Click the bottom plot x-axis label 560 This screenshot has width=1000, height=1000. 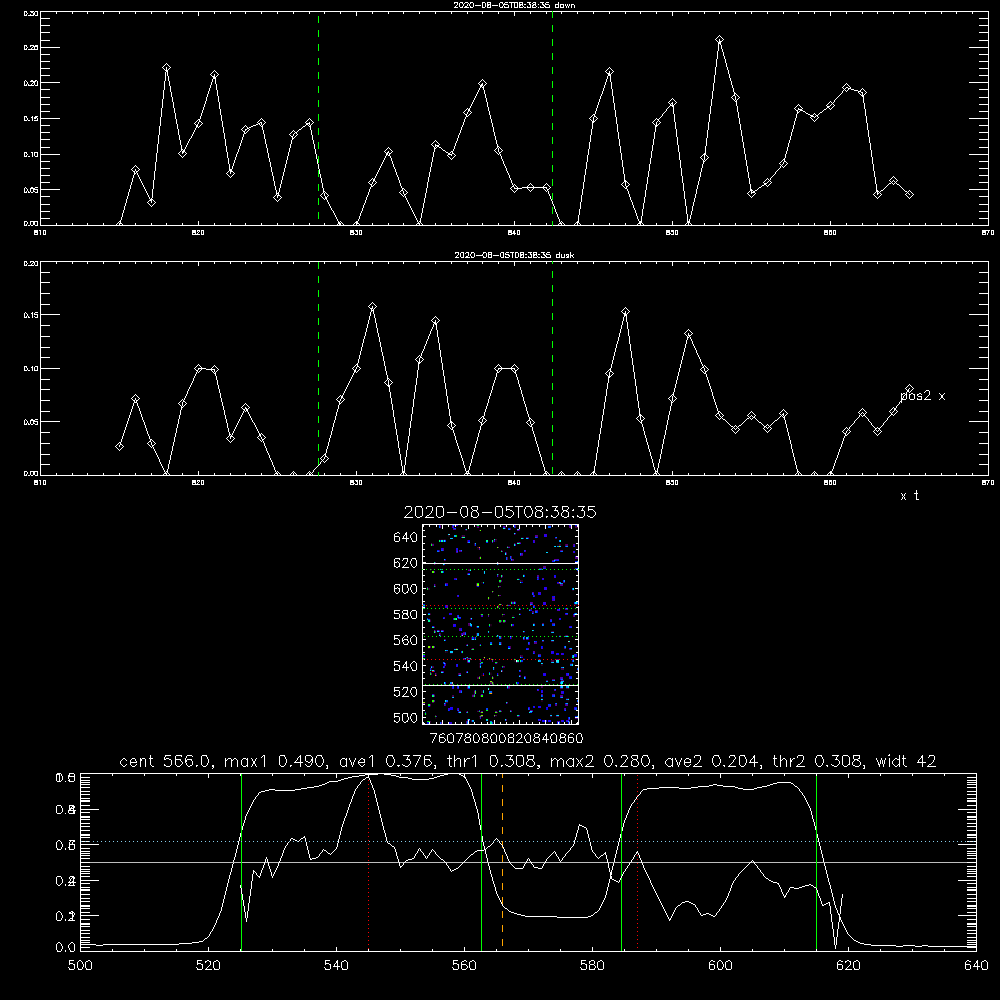click(x=464, y=966)
